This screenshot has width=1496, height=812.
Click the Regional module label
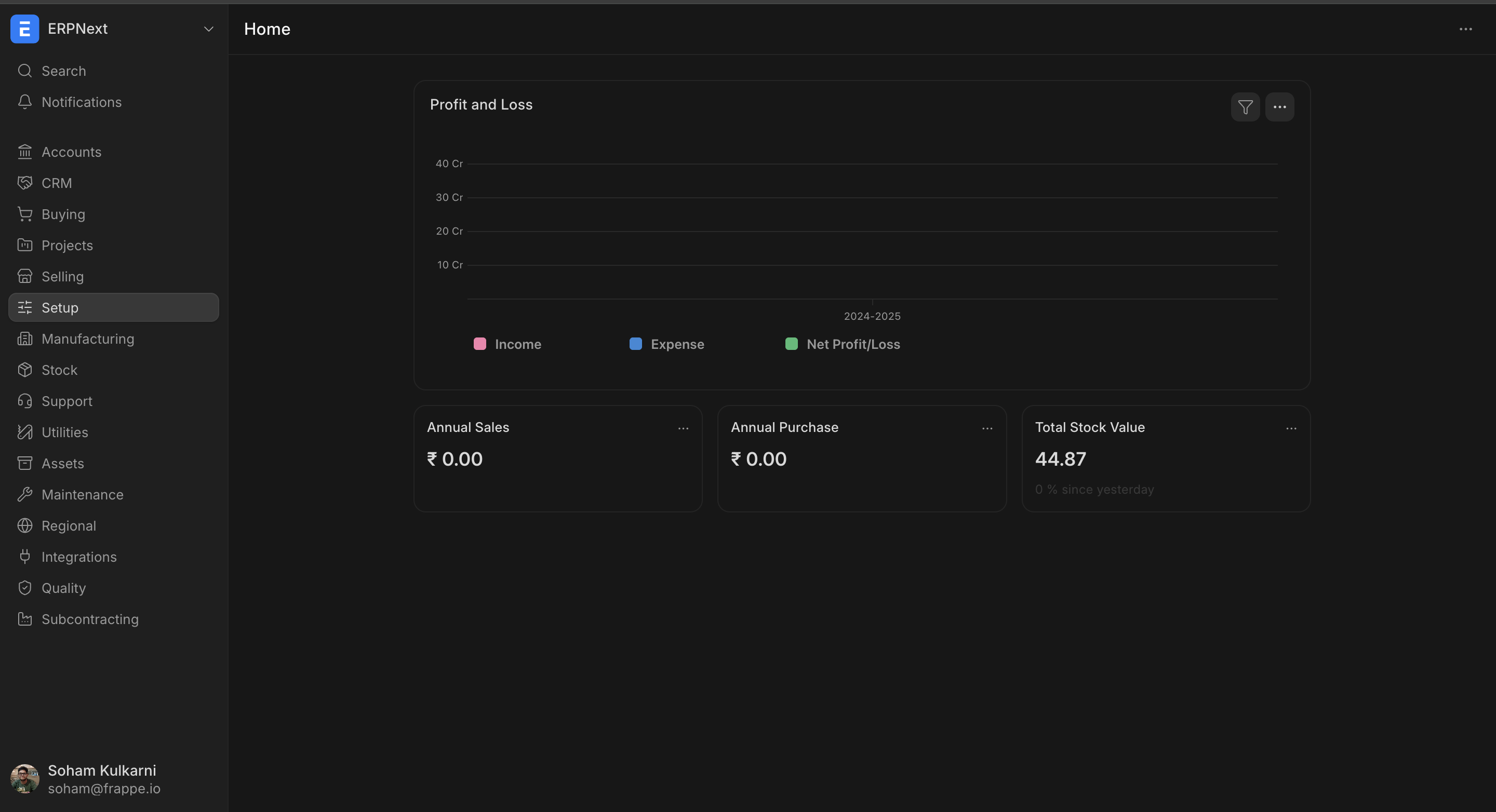click(x=69, y=526)
